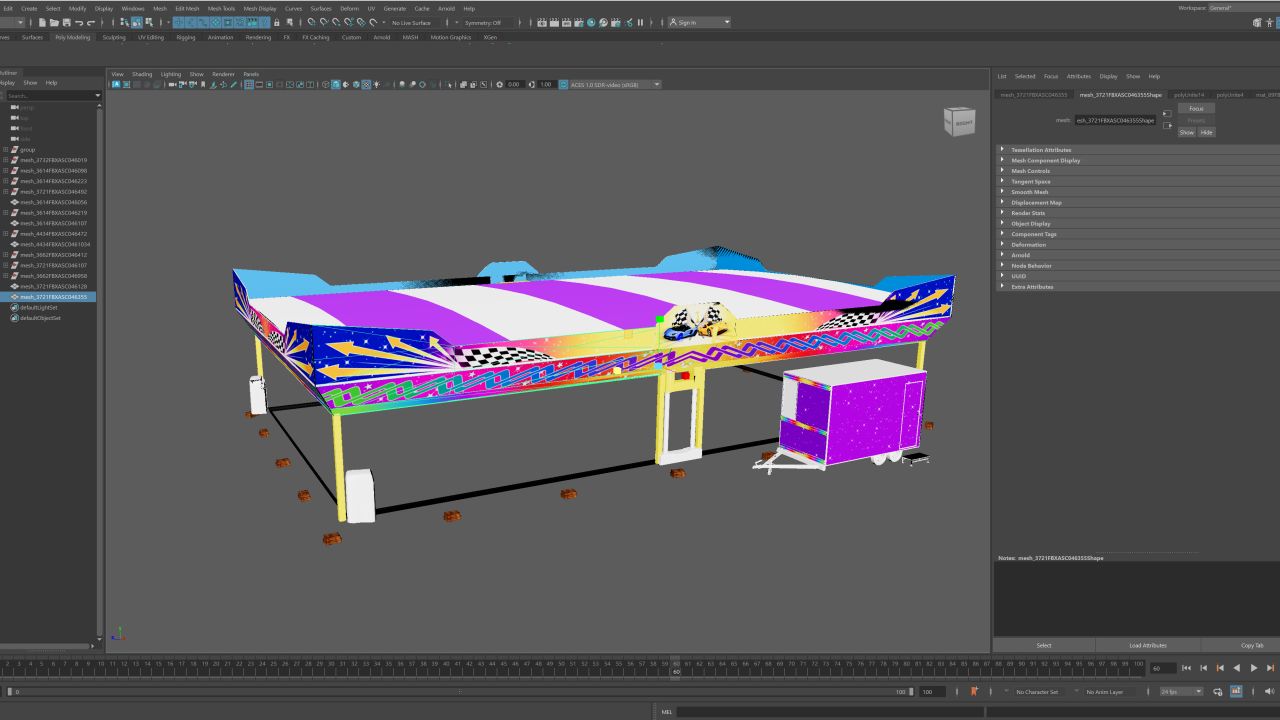This screenshot has height=720, width=1280.
Task: Click the lock selection padlock icon
Action: pyautogui.click(x=276, y=22)
